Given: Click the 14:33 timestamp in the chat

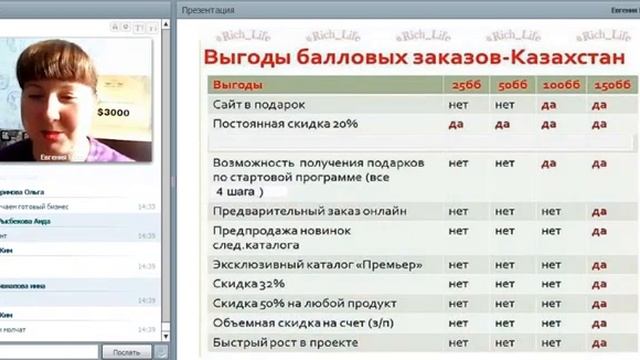Looking at the screenshot, I should click(x=147, y=207).
